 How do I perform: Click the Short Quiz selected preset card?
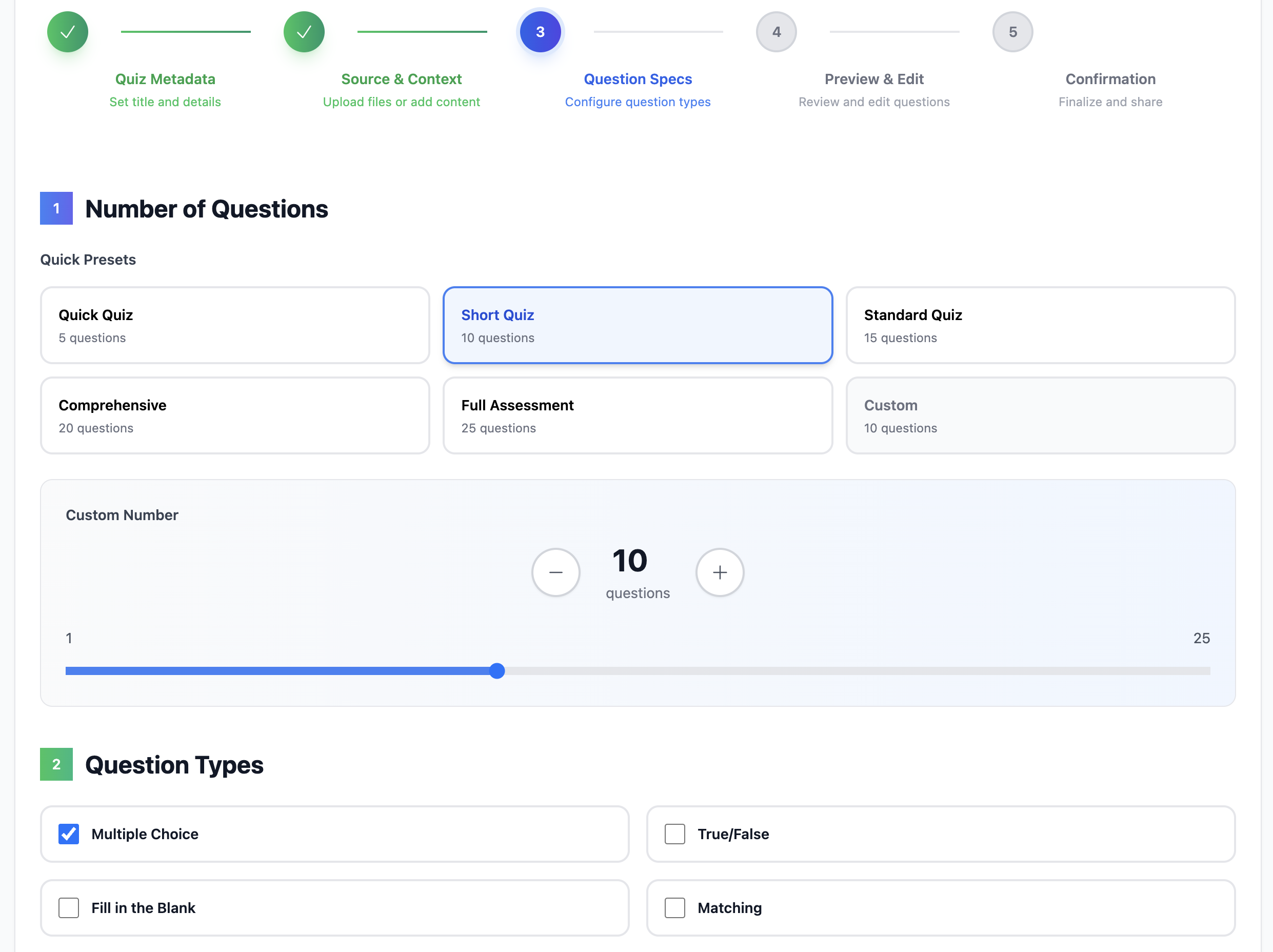point(637,325)
